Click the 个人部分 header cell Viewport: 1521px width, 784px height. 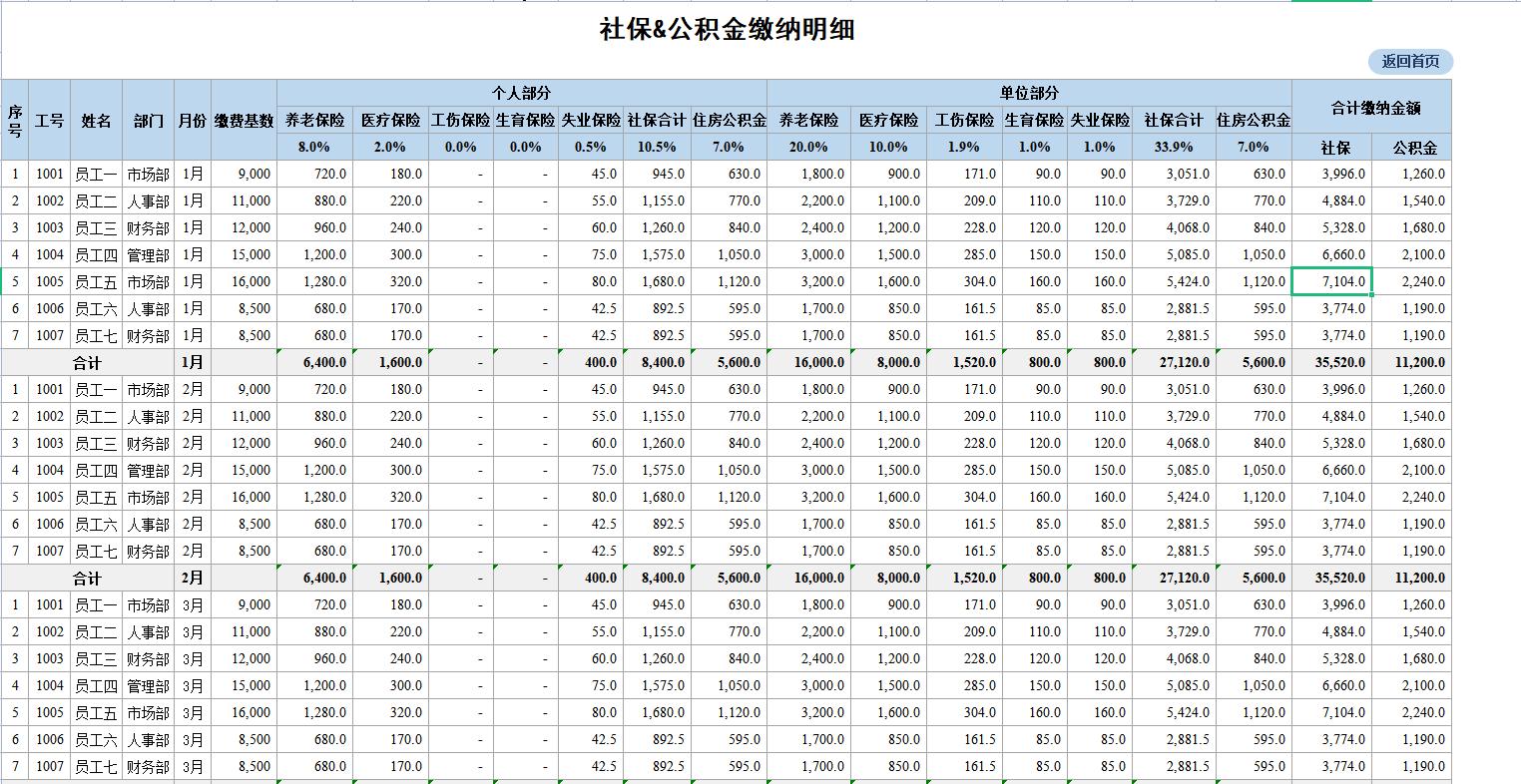point(522,93)
